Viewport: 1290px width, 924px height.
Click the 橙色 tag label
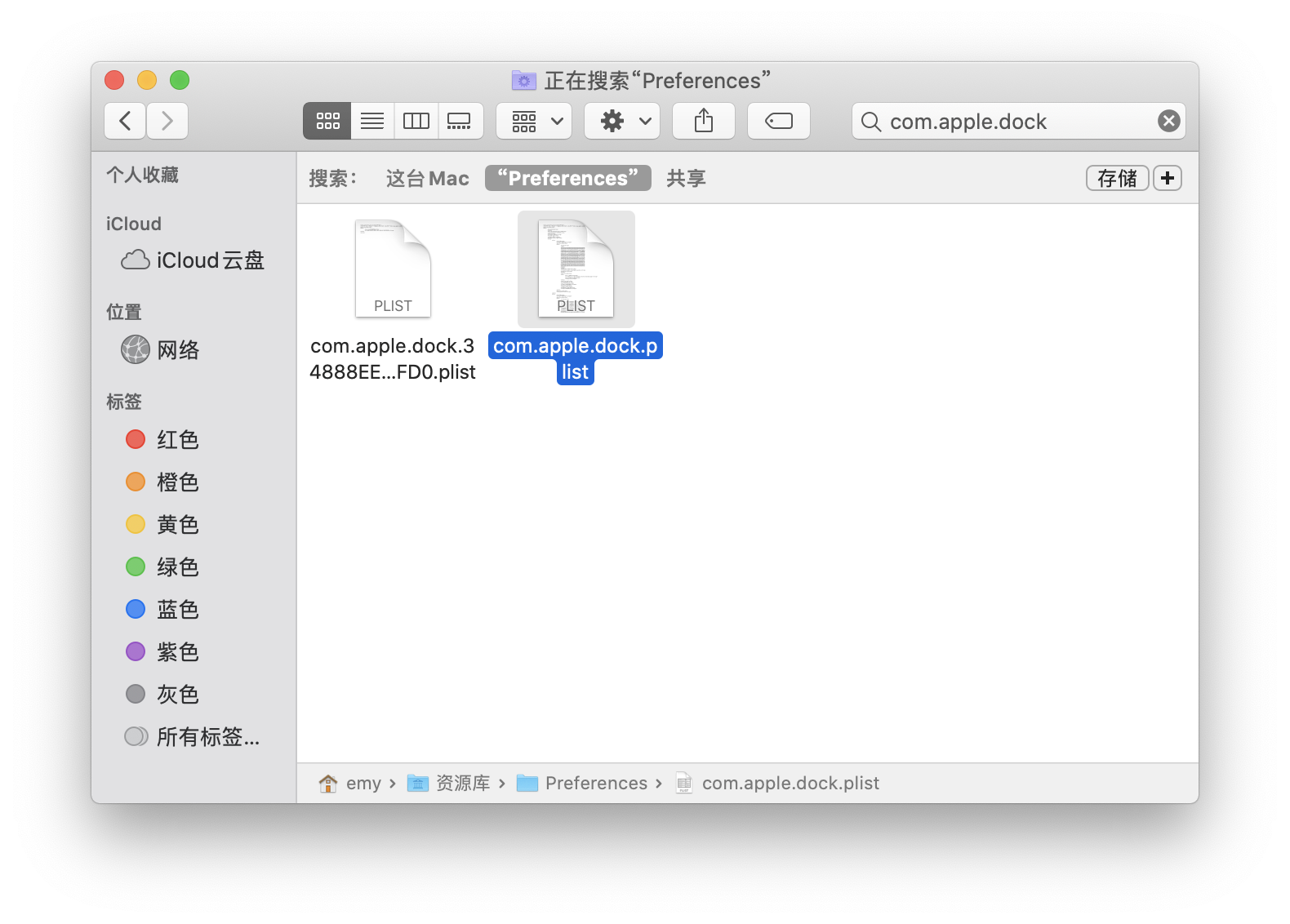(178, 482)
